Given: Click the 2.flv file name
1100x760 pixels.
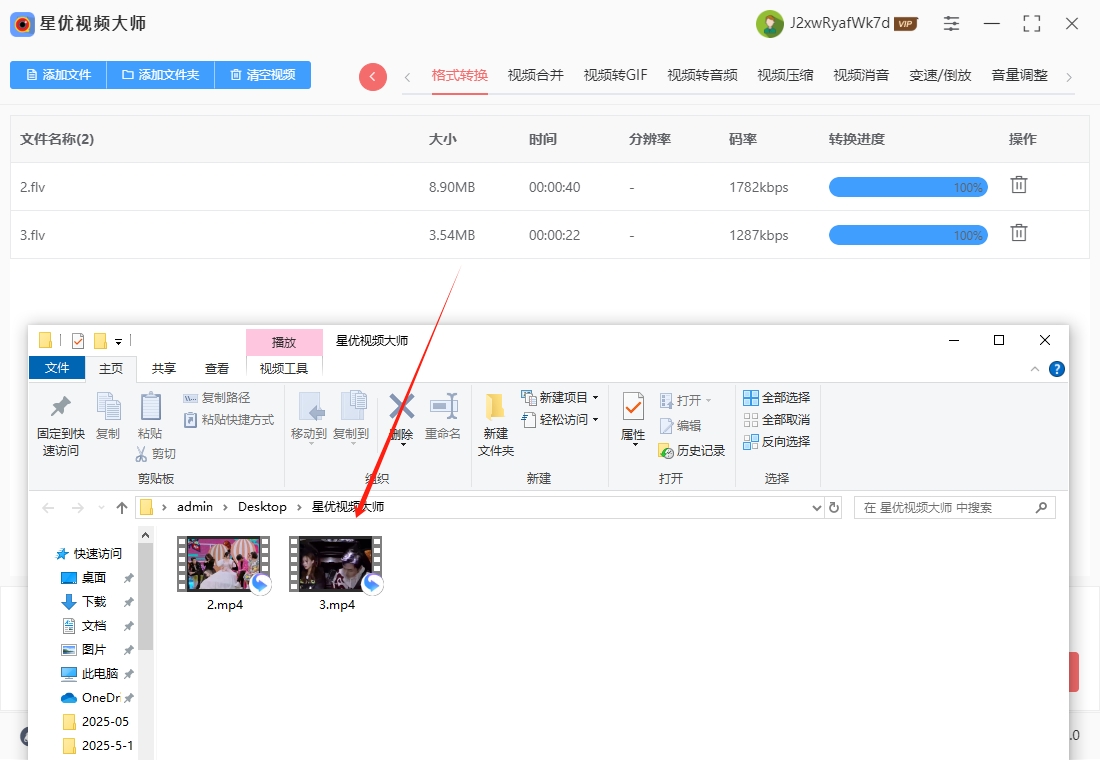Looking at the screenshot, I should [x=32, y=187].
